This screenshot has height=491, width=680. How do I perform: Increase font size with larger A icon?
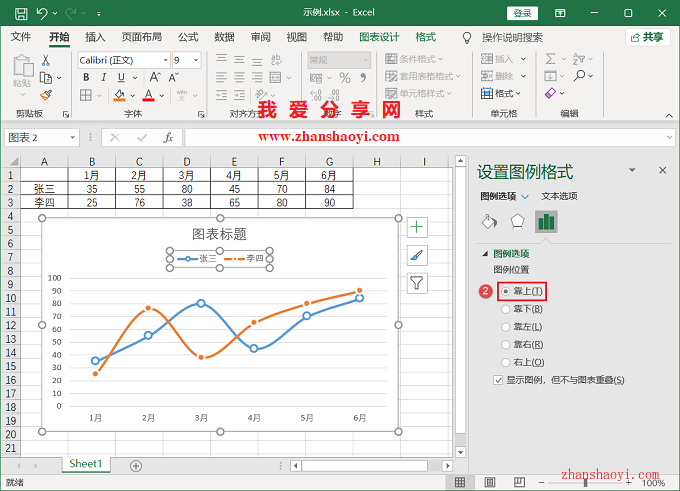point(155,78)
